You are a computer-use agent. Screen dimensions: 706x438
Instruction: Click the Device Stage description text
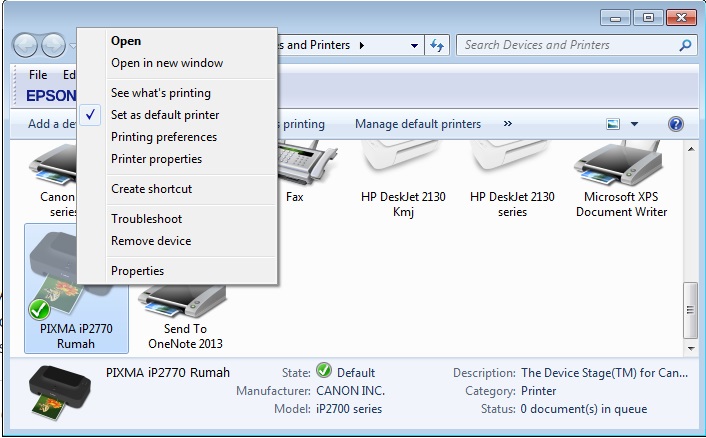604,373
